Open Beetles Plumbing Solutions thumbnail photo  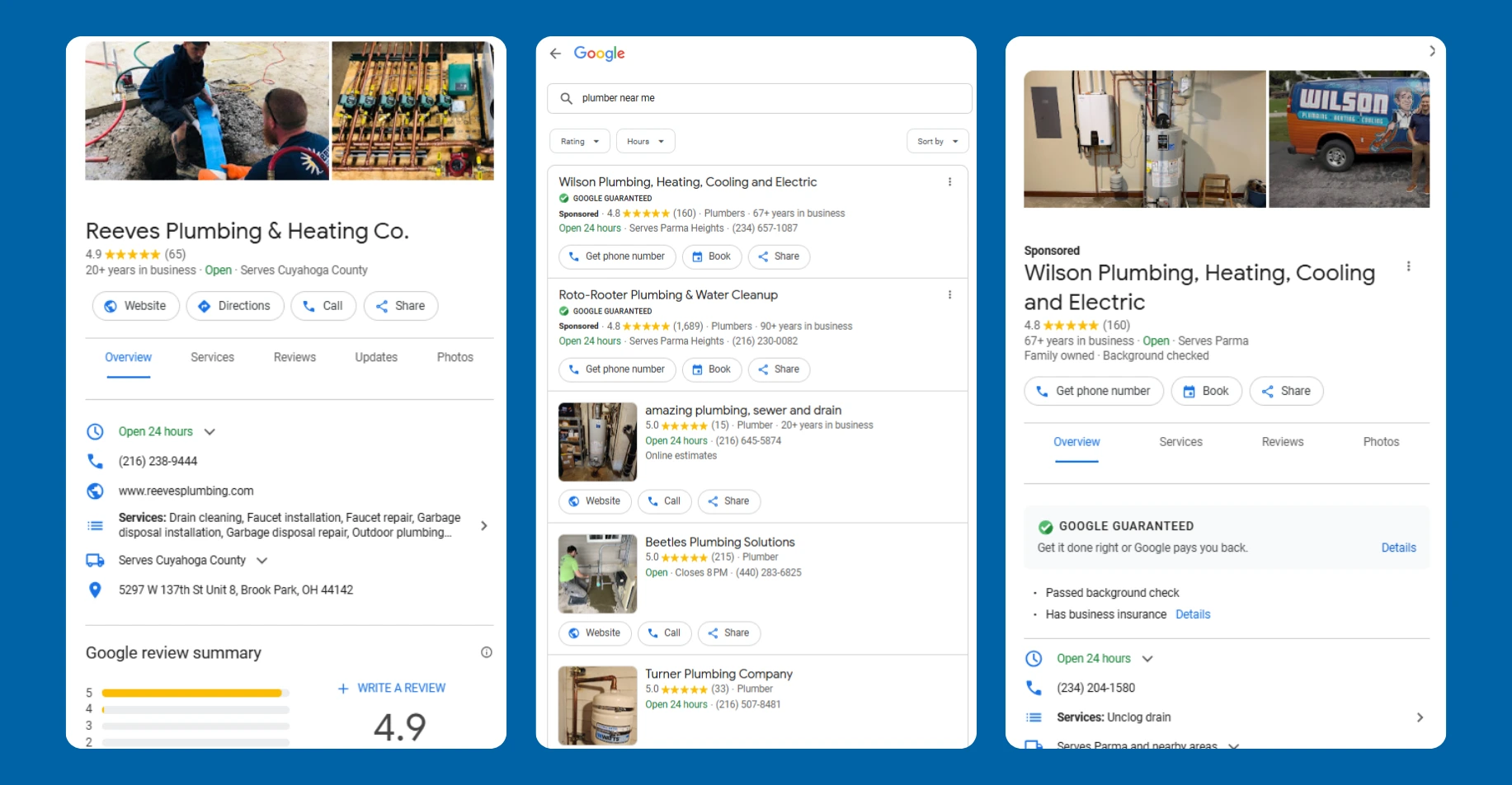coord(598,574)
